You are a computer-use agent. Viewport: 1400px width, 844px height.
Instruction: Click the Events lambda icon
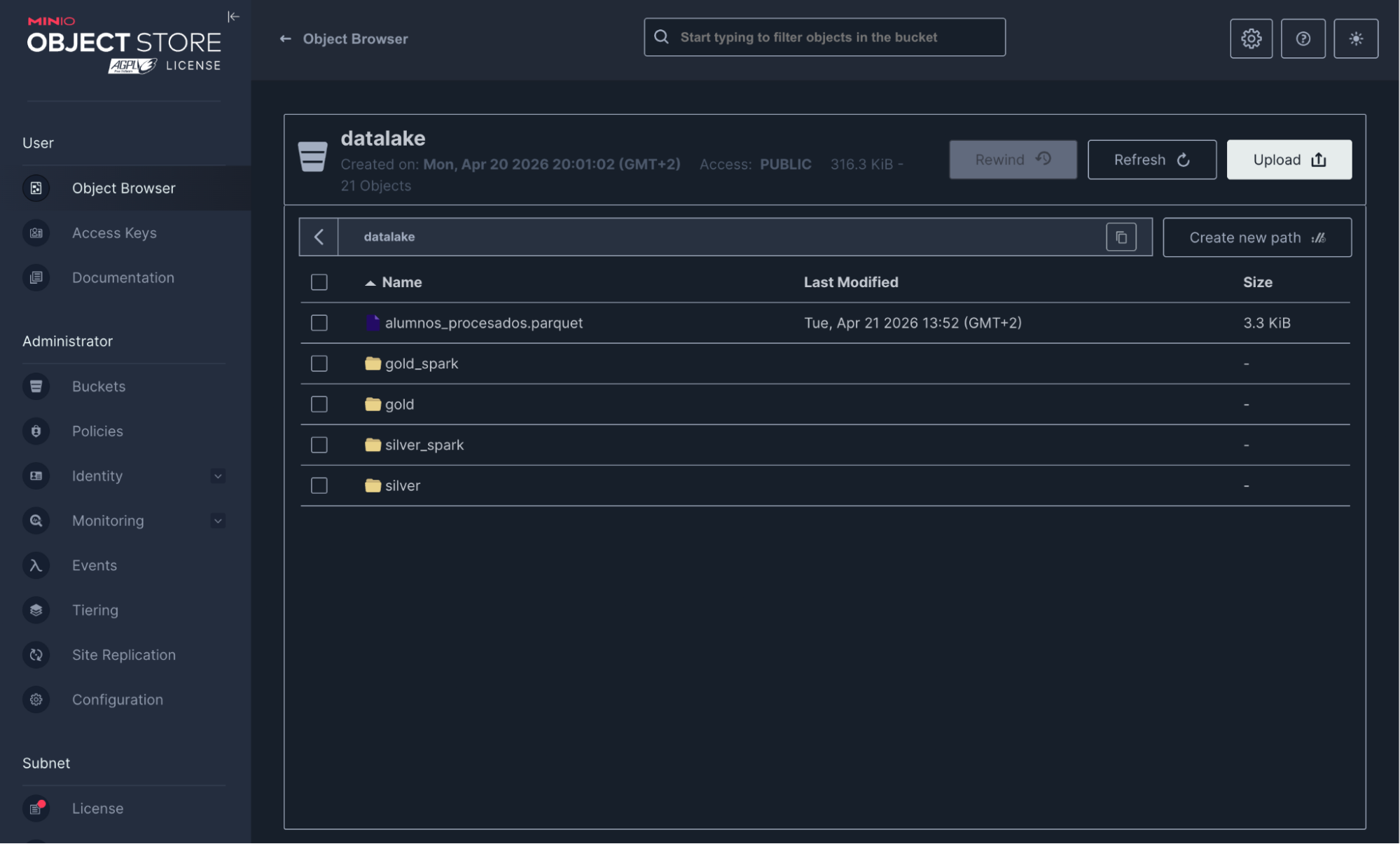(x=36, y=566)
